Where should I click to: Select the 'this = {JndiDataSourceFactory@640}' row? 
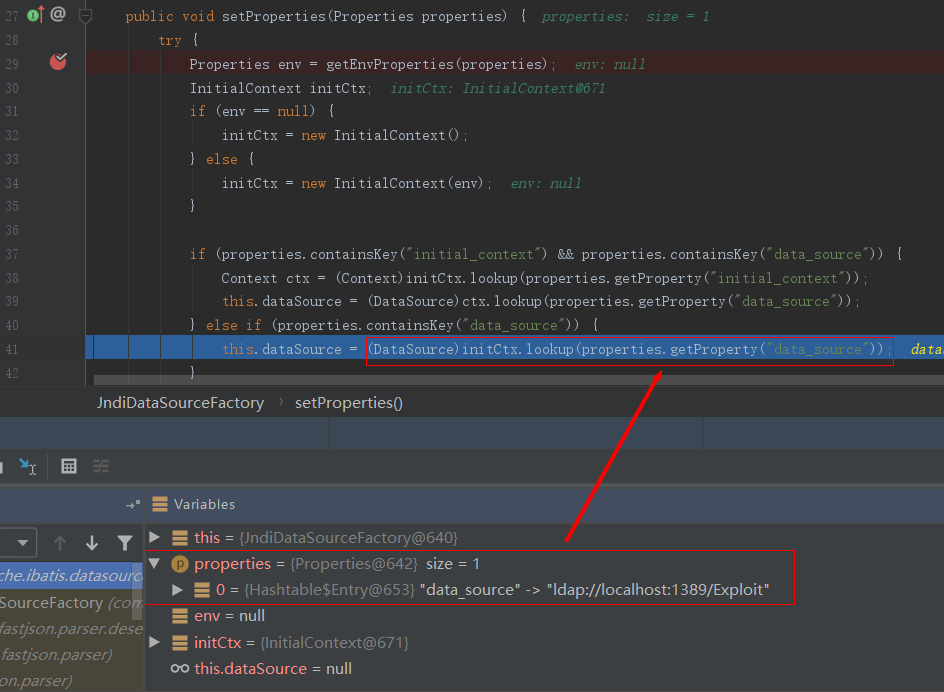544,537
